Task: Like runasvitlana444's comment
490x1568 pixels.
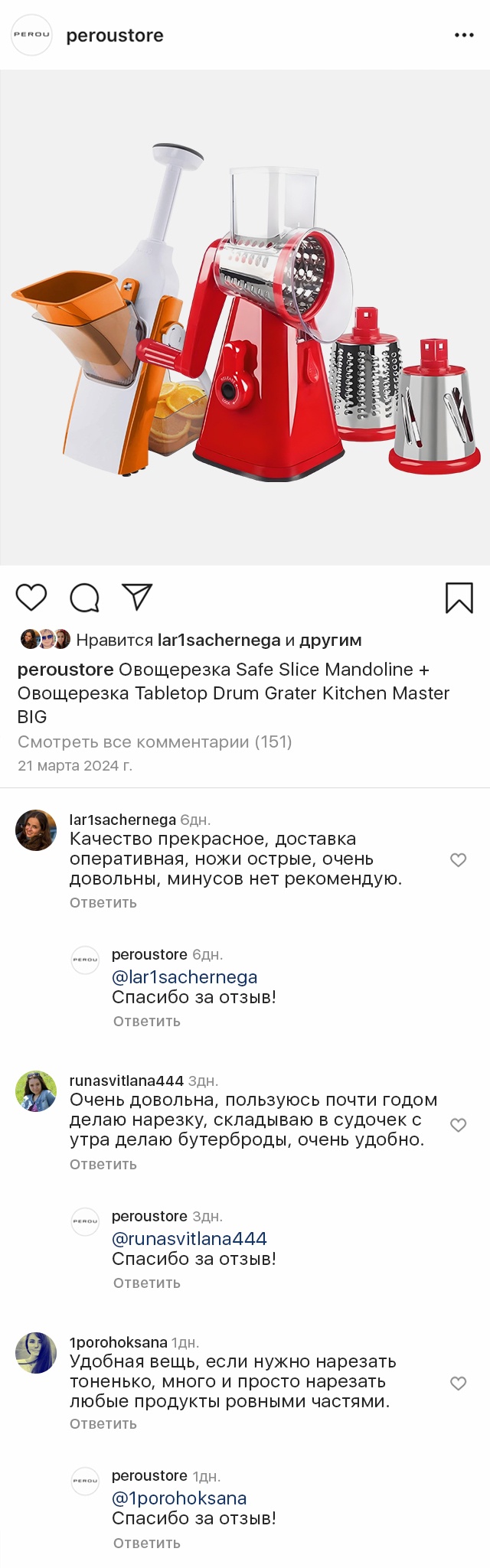Action: tap(458, 1125)
